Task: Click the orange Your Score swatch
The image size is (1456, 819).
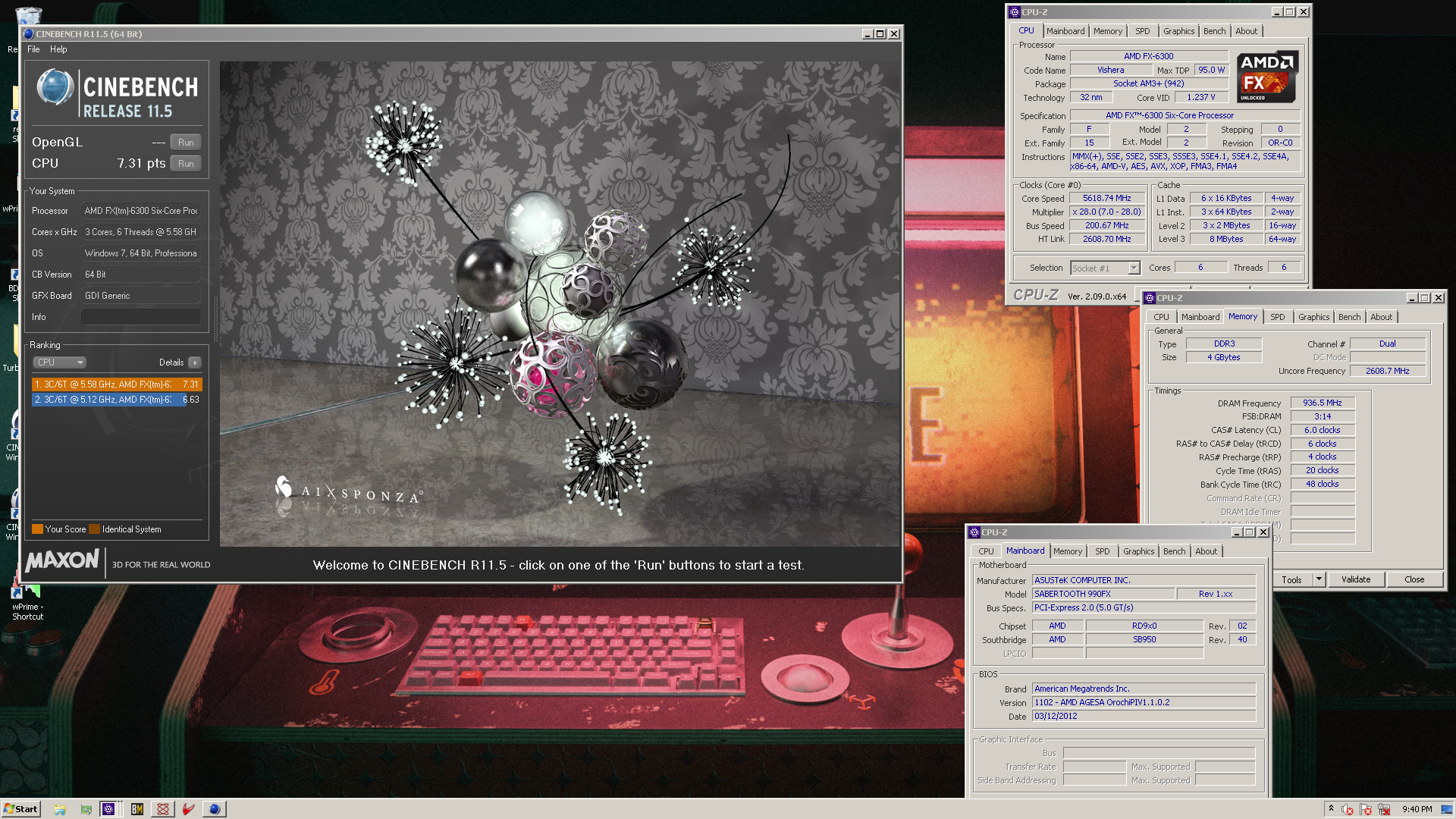Action: (37, 529)
